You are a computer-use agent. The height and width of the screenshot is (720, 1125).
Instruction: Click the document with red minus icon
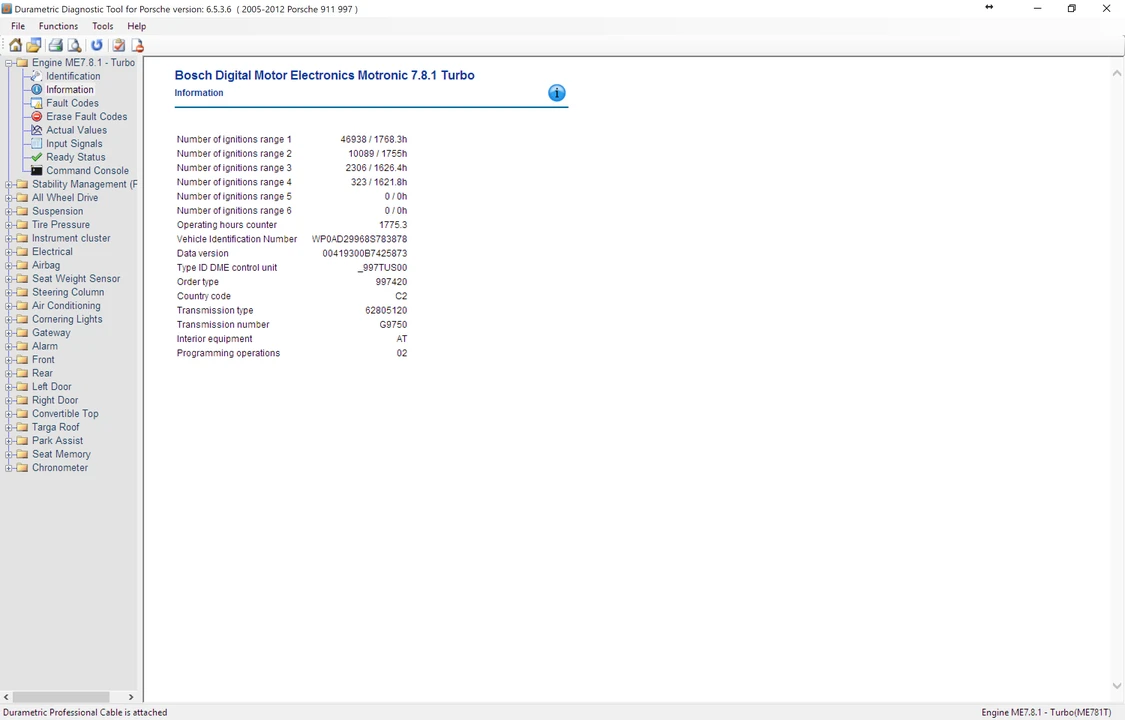[137, 45]
